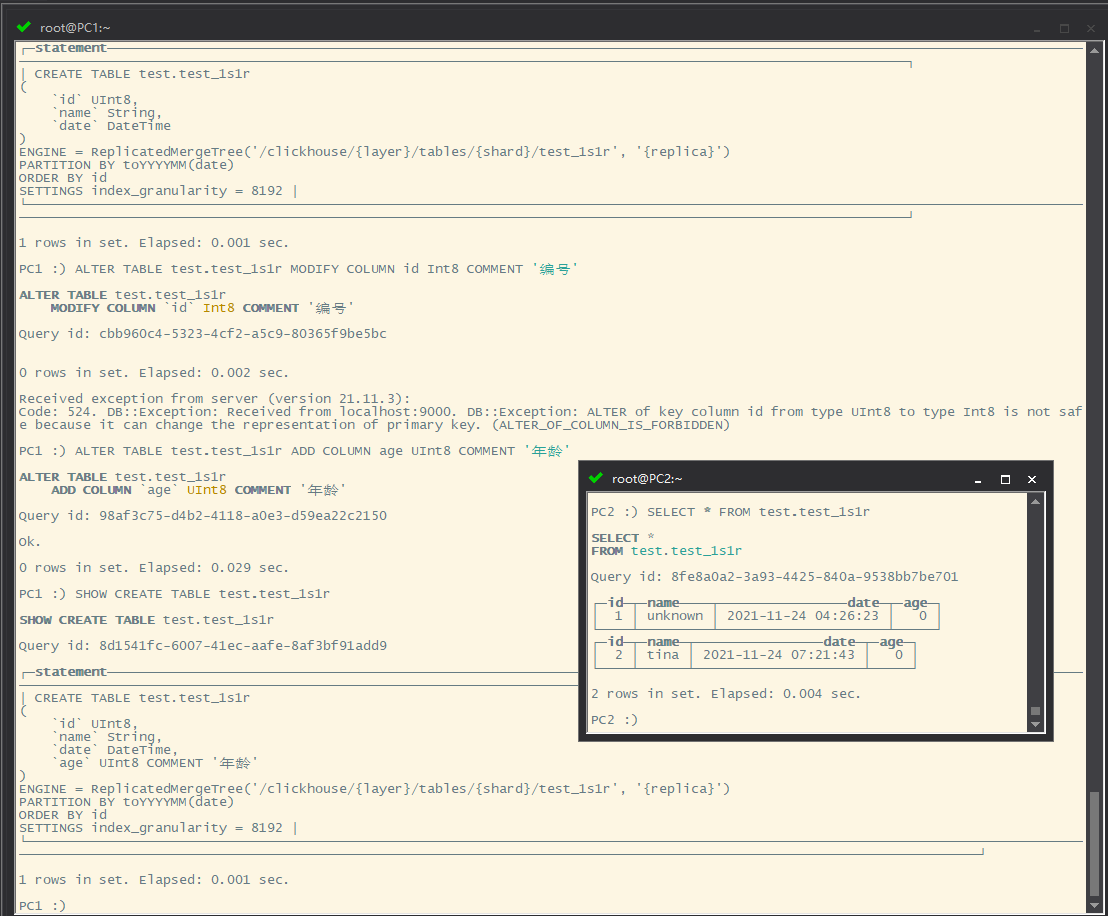Click Query id cbb960c4-5323-4cf2-a5c9-80365f9be5bc

(x=203, y=334)
